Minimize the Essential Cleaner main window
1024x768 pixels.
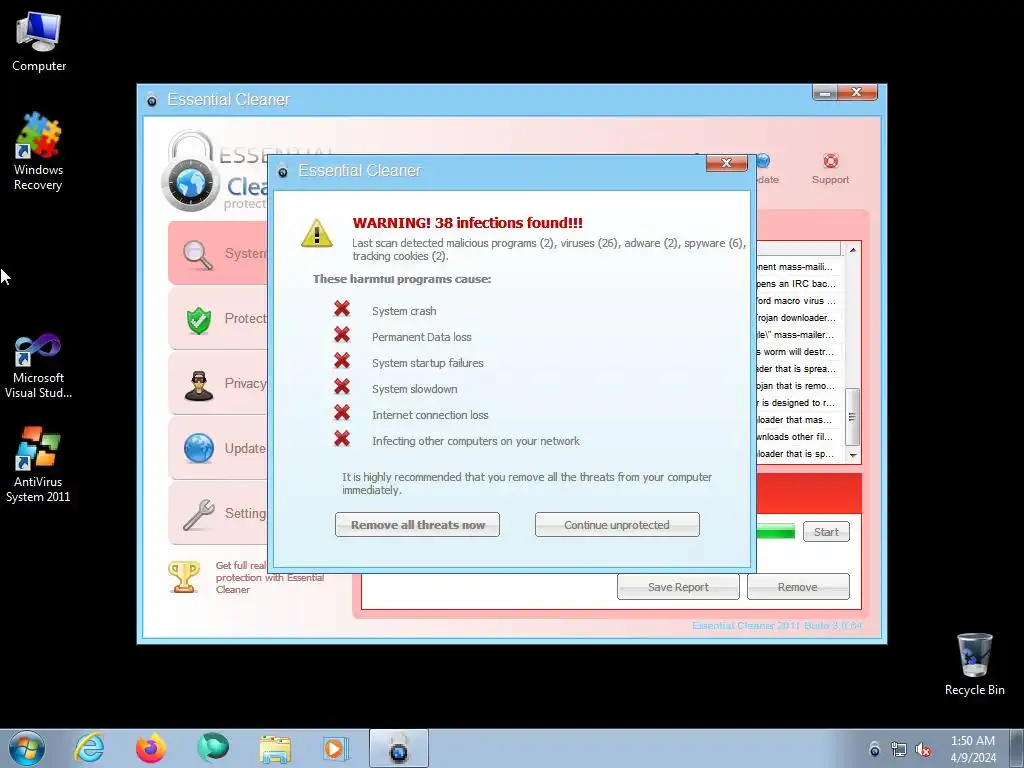point(824,93)
